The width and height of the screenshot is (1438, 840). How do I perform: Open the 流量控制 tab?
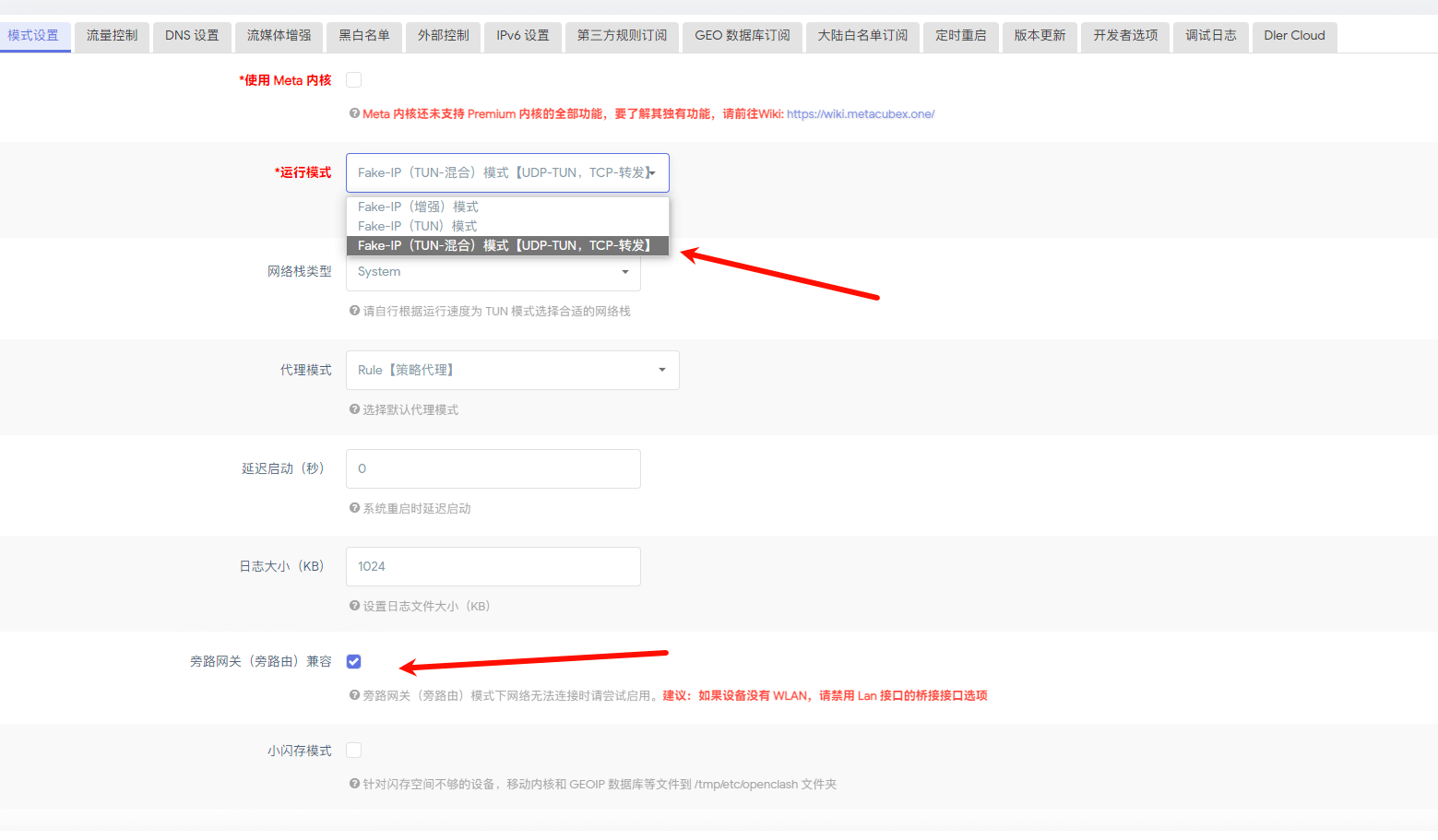[x=112, y=36]
